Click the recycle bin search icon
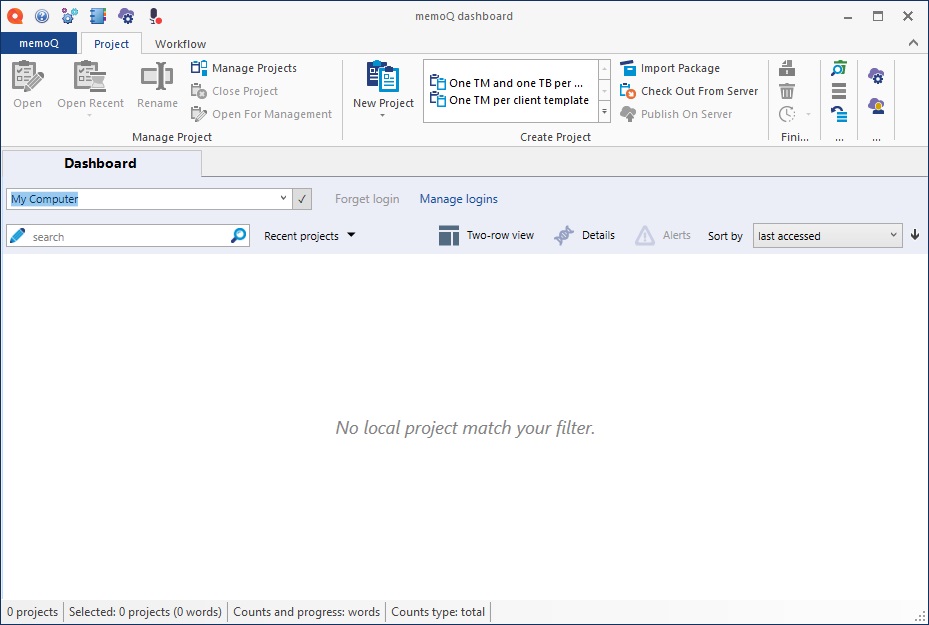This screenshot has width=929, height=625. [x=839, y=68]
